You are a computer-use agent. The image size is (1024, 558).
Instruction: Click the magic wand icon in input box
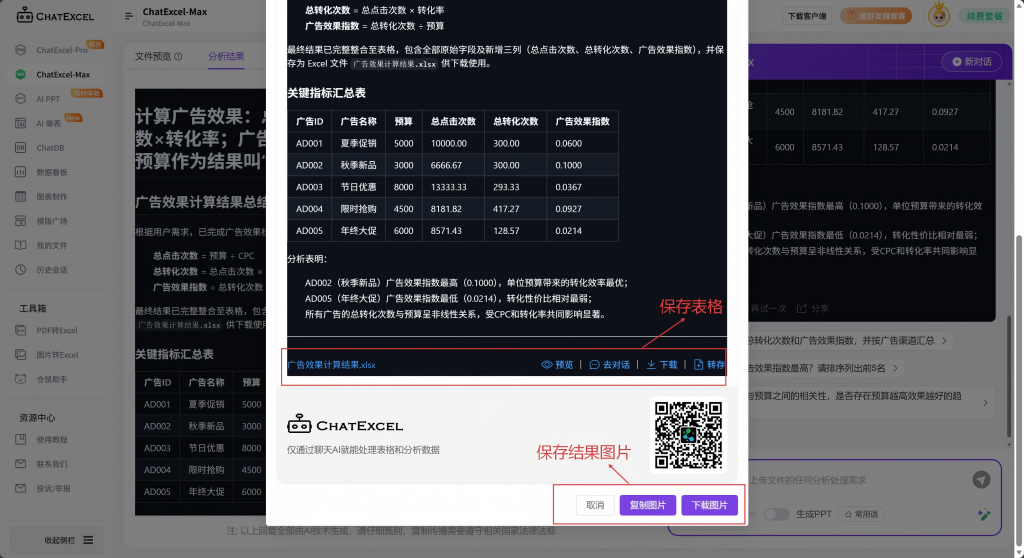pos(984,514)
